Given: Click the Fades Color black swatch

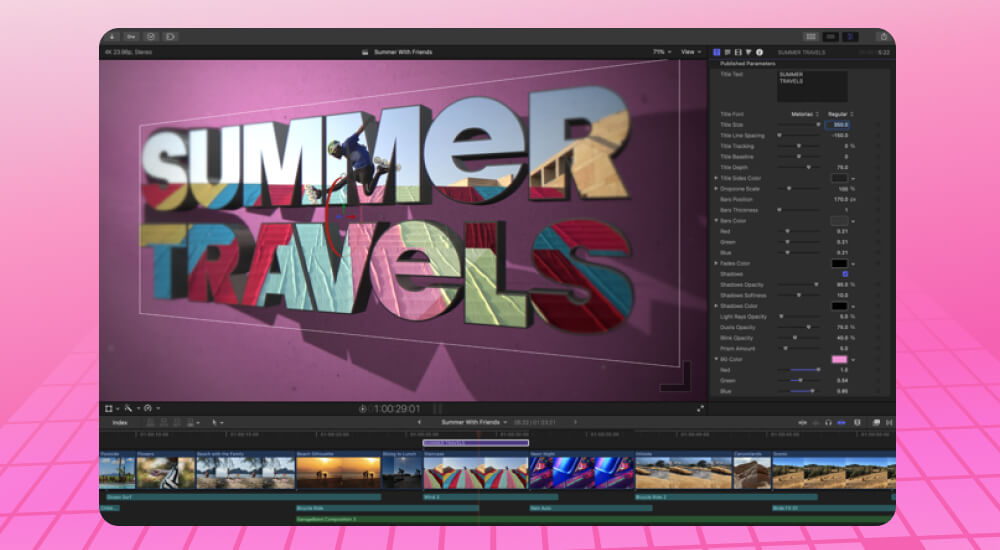Looking at the screenshot, I should coord(839,264).
